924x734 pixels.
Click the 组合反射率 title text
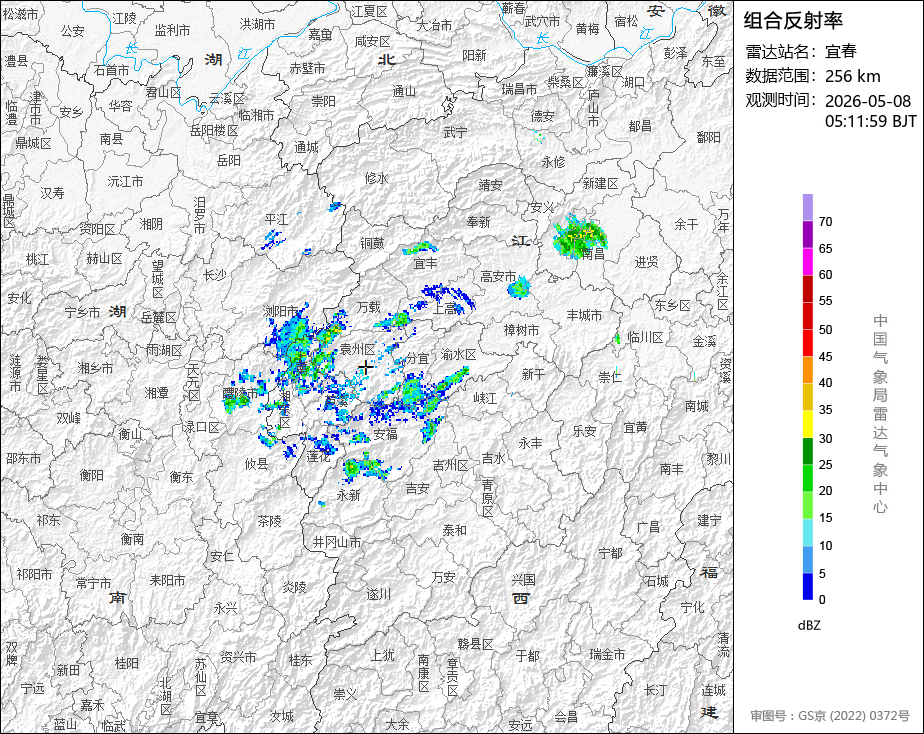793,21
